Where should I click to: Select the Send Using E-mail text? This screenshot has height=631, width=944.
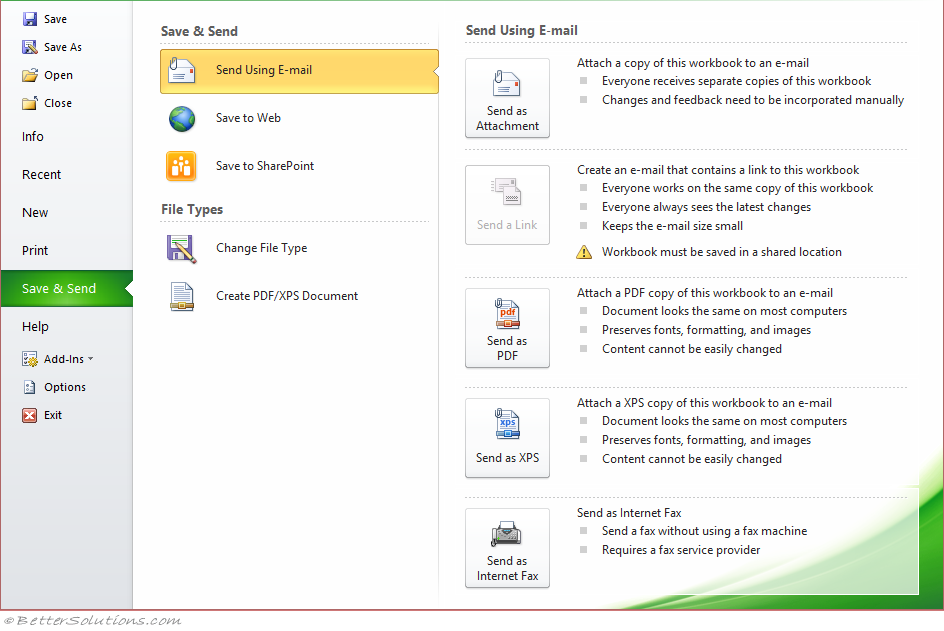[x=264, y=70]
